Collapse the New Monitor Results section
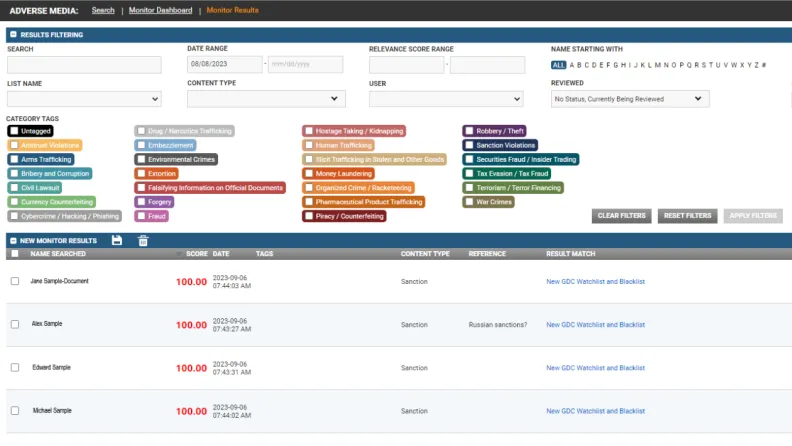The image size is (792, 446). pos(13,241)
